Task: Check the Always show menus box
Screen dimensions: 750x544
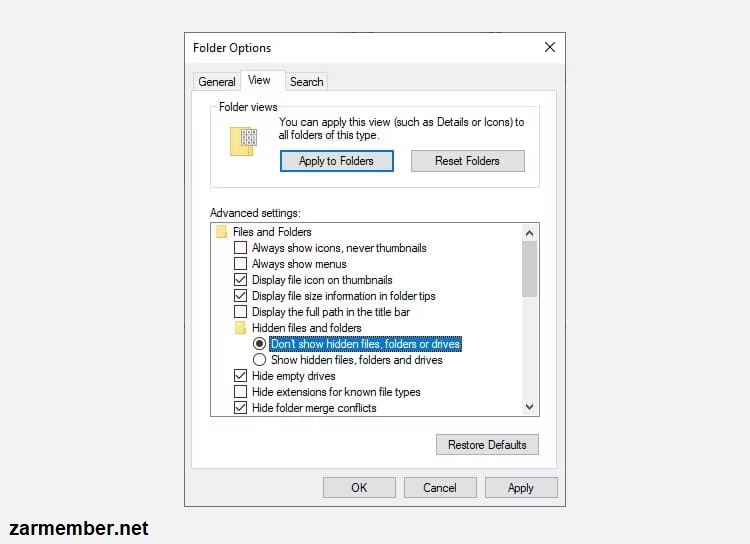Action: pyautogui.click(x=240, y=264)
